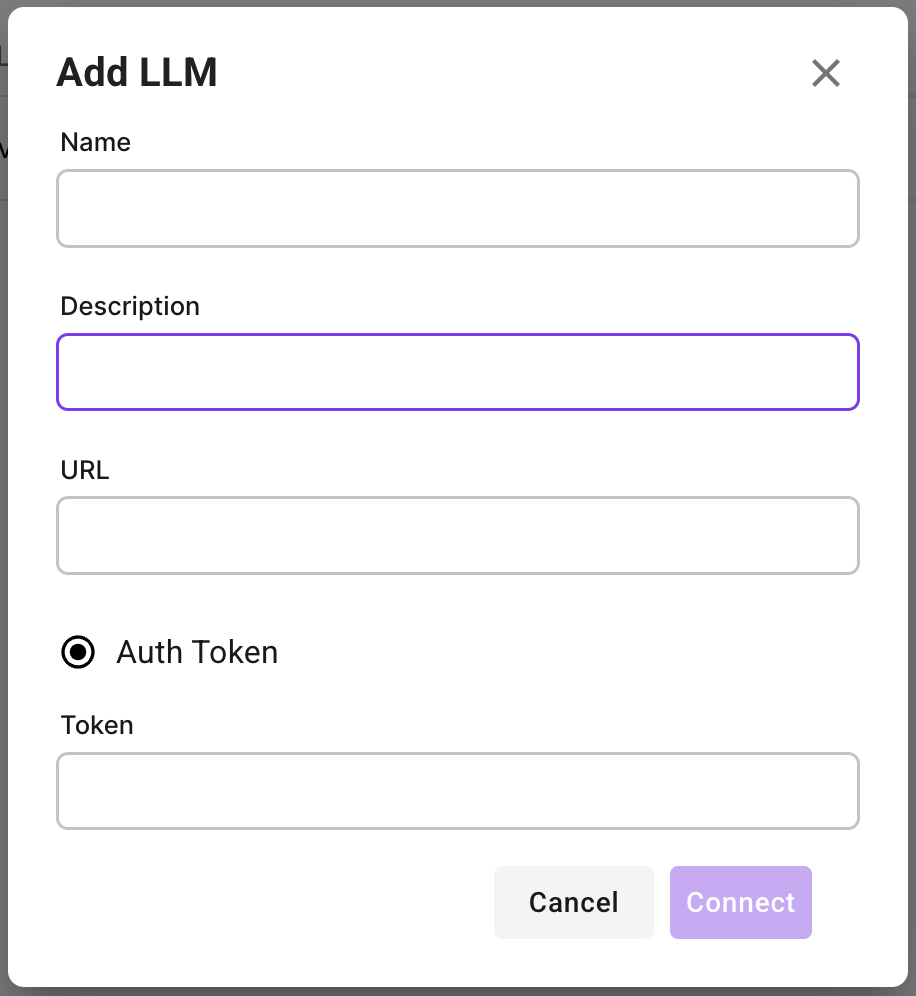Click the "Description" field label
This screenshot has height=996, width=916.
[x=130, y=306]
